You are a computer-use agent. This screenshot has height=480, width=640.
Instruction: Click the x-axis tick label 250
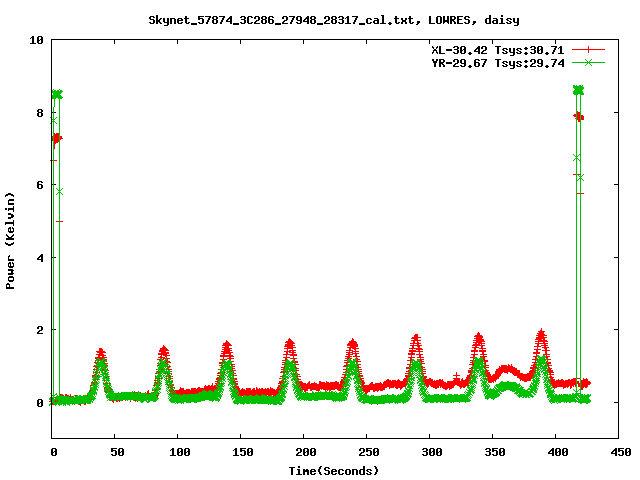[369, 452]
